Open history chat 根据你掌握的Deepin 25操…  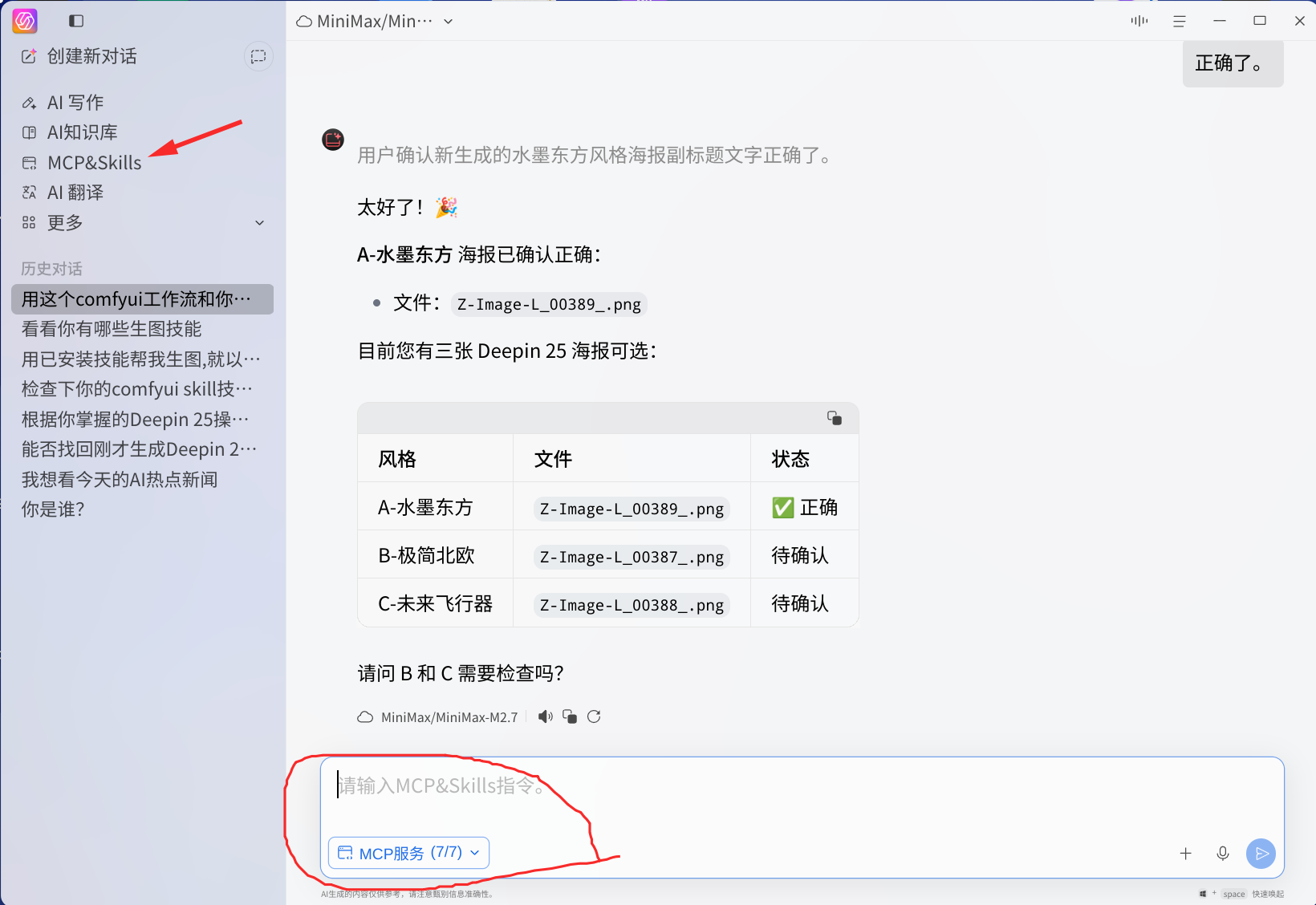[x=142, y=420]
